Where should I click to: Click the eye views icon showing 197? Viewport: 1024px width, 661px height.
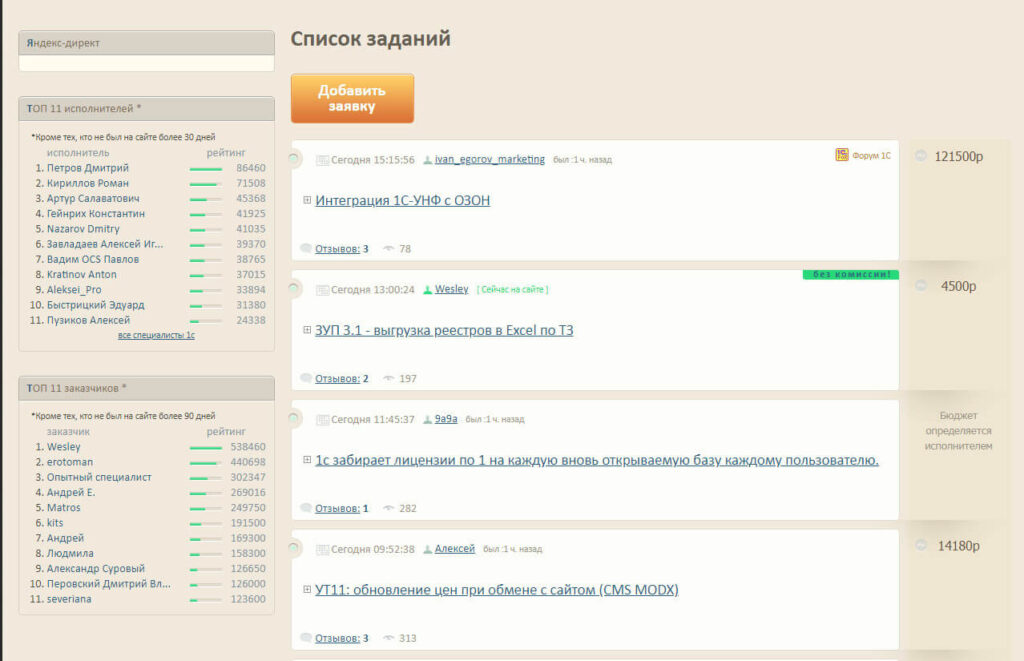[x=388, y=379]
